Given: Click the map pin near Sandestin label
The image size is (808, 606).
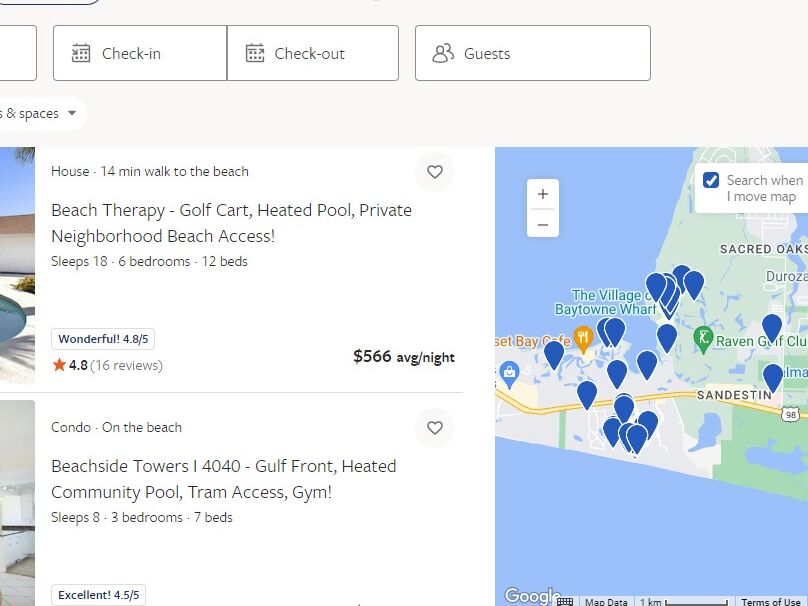Looking at the screenshot, I should (x=772, y=376).
